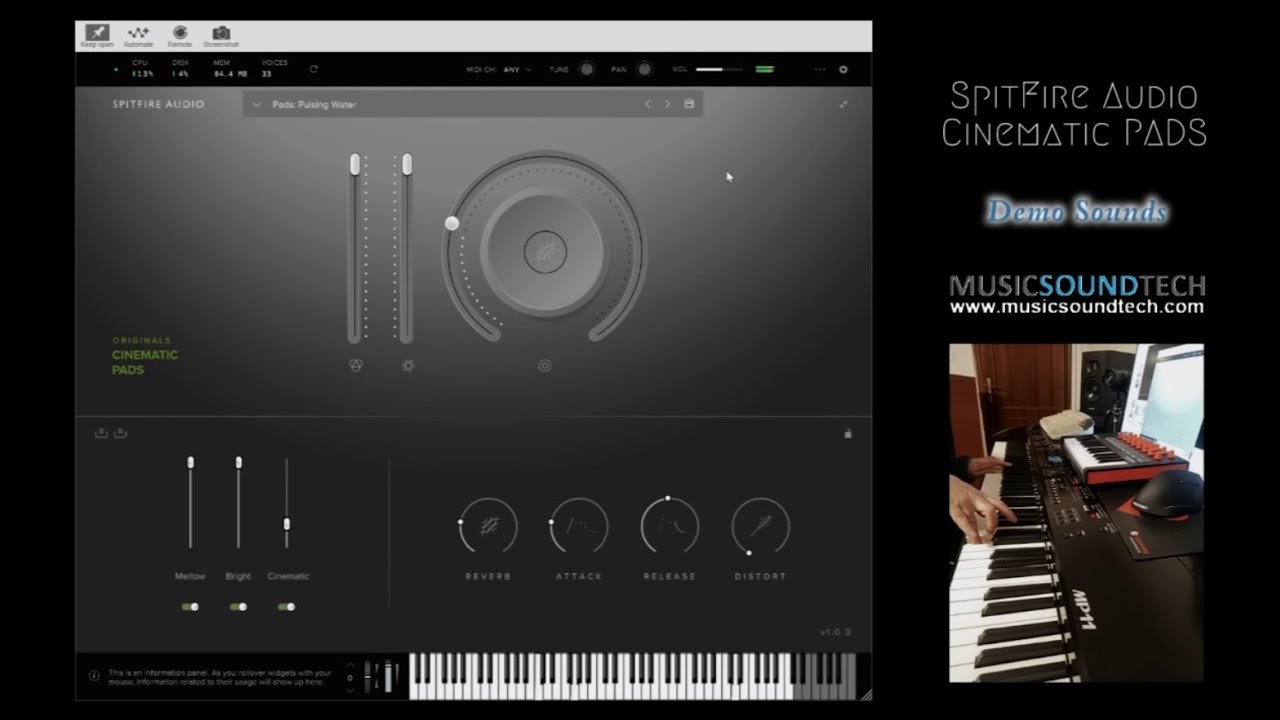Expand the Pads: Pulsing Water preset browser
Viewport: 1280px width, 720px height.
257,104
